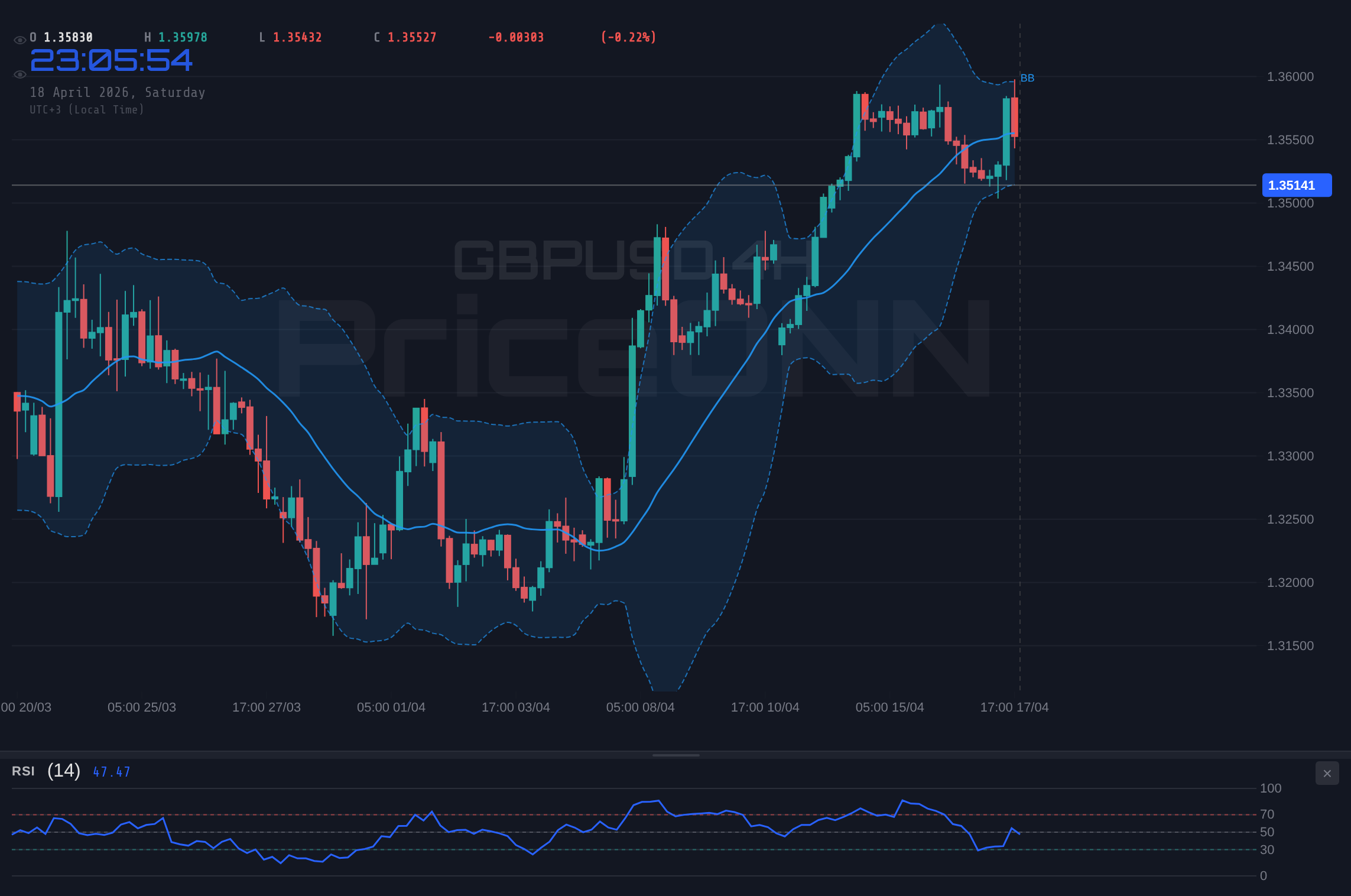Click the 1.33500 price axis label
This screenshot has height=896, width=1351.
(x=1290, y=393)
